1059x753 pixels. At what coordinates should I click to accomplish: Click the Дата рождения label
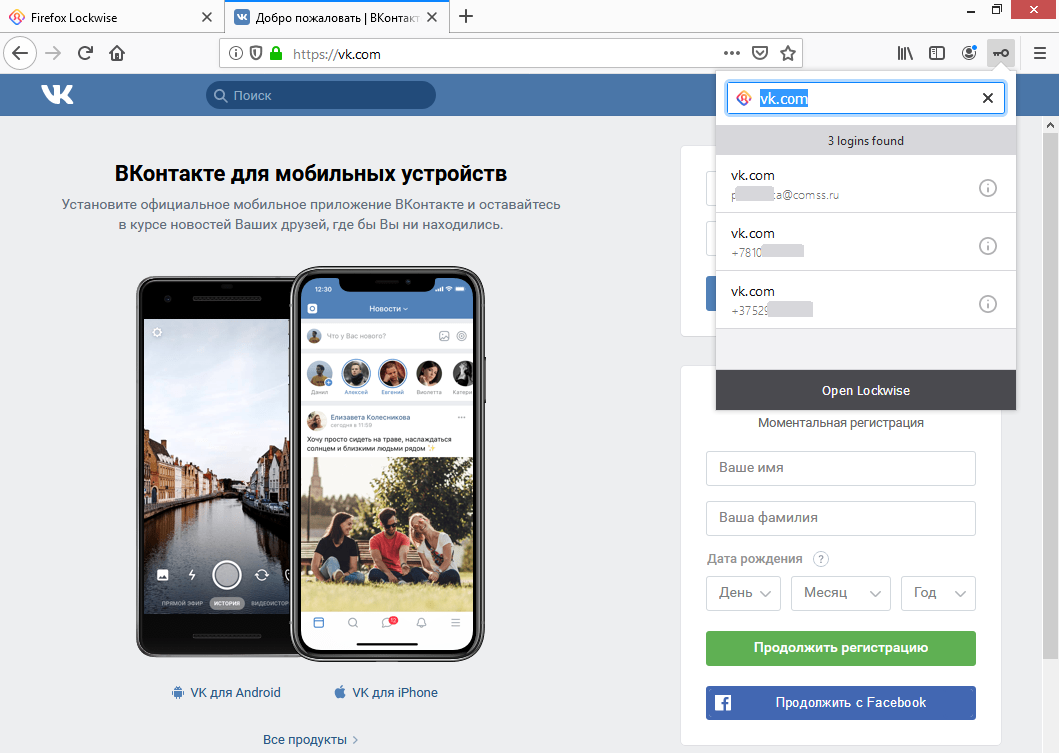(754, 559)
